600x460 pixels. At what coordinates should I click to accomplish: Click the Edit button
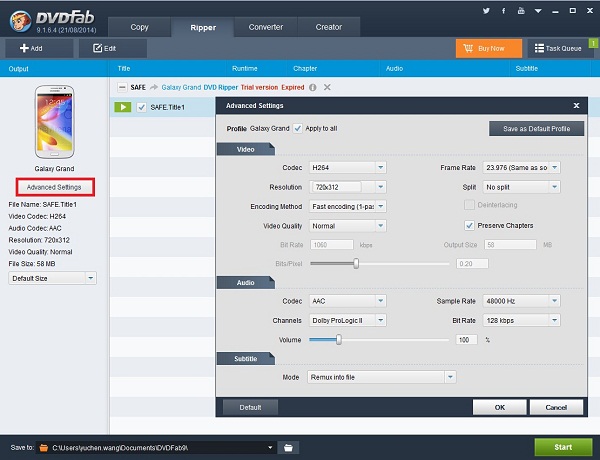click(x=112, y=48)
